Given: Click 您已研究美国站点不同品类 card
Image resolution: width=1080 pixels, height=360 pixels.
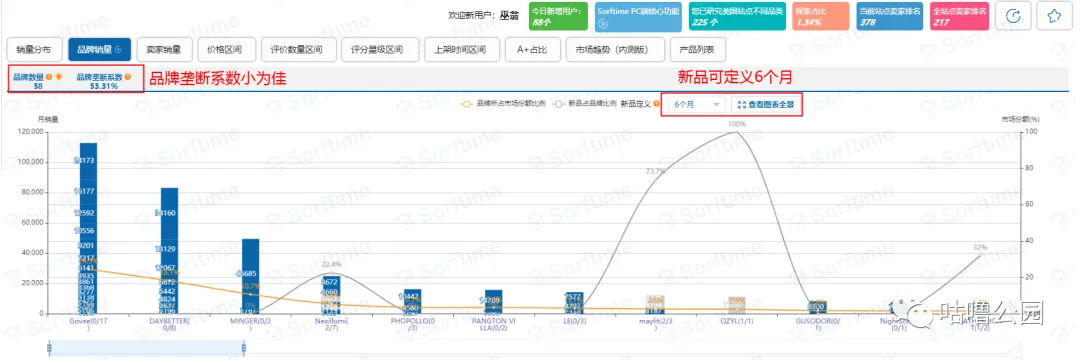Looking at the screenshot, I should [738, 17].
